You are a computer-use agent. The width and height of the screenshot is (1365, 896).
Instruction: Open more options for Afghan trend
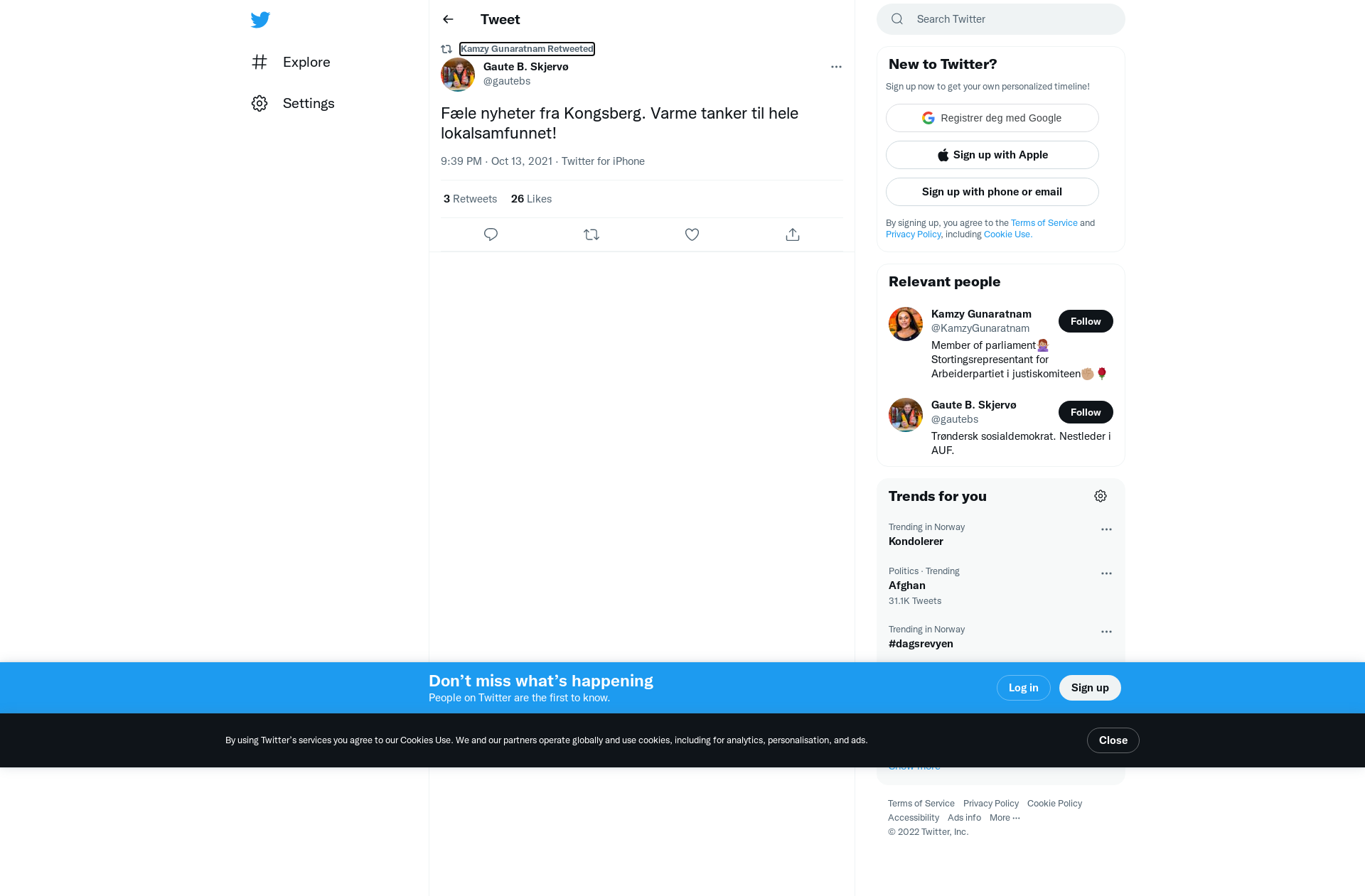click(x=1106, y=573)
